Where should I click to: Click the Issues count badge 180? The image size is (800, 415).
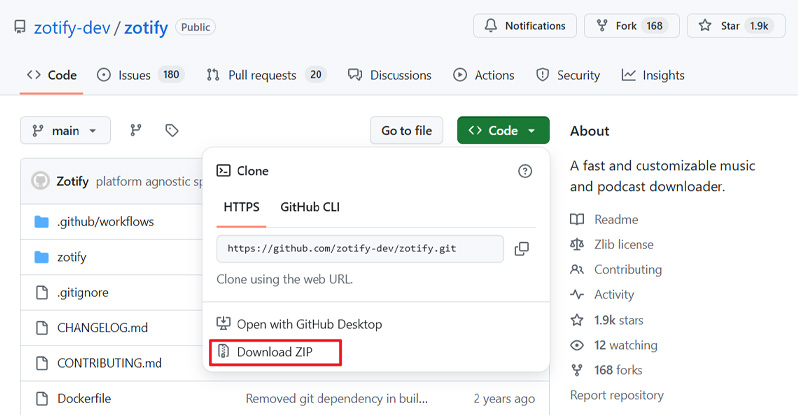tap(171, 75)
